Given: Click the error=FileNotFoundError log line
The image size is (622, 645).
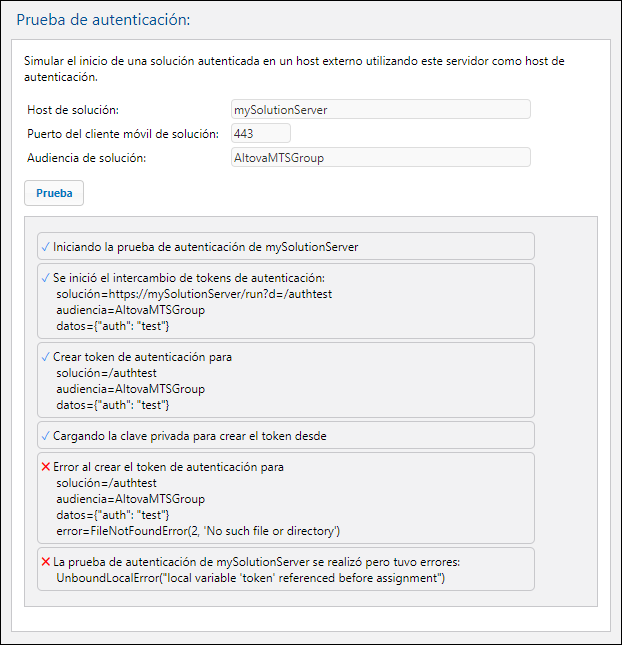Looking at the screenshot, I should [200, 530].
